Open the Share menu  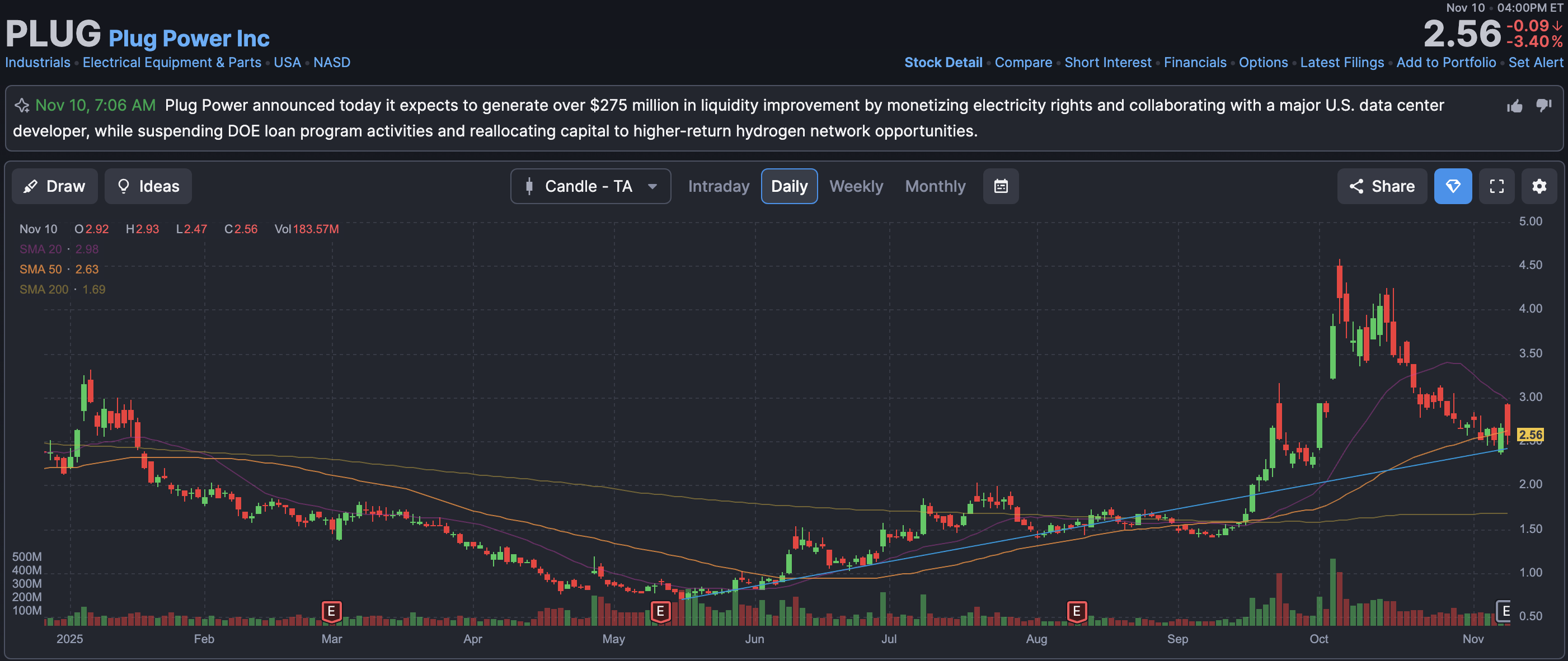click(1382, 186)
